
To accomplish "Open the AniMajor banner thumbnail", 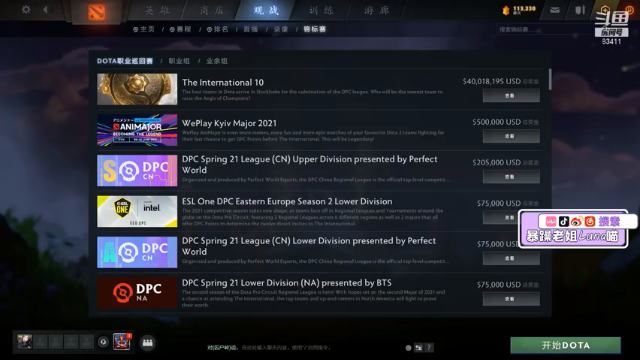I will click(137, 130).
